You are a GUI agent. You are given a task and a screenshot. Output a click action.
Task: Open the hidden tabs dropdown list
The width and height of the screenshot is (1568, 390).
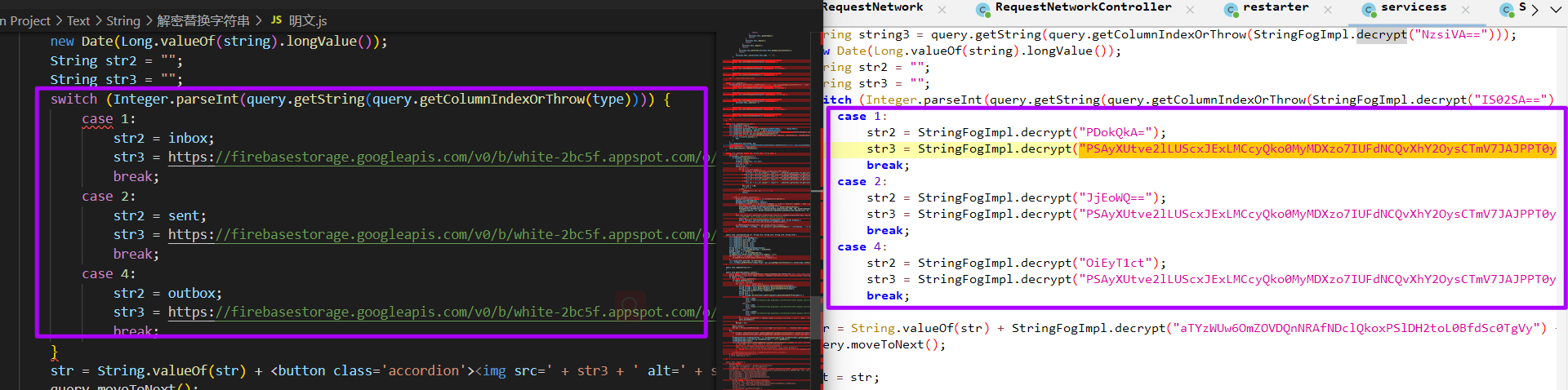pyautogui.click(x=1556, y=10)
